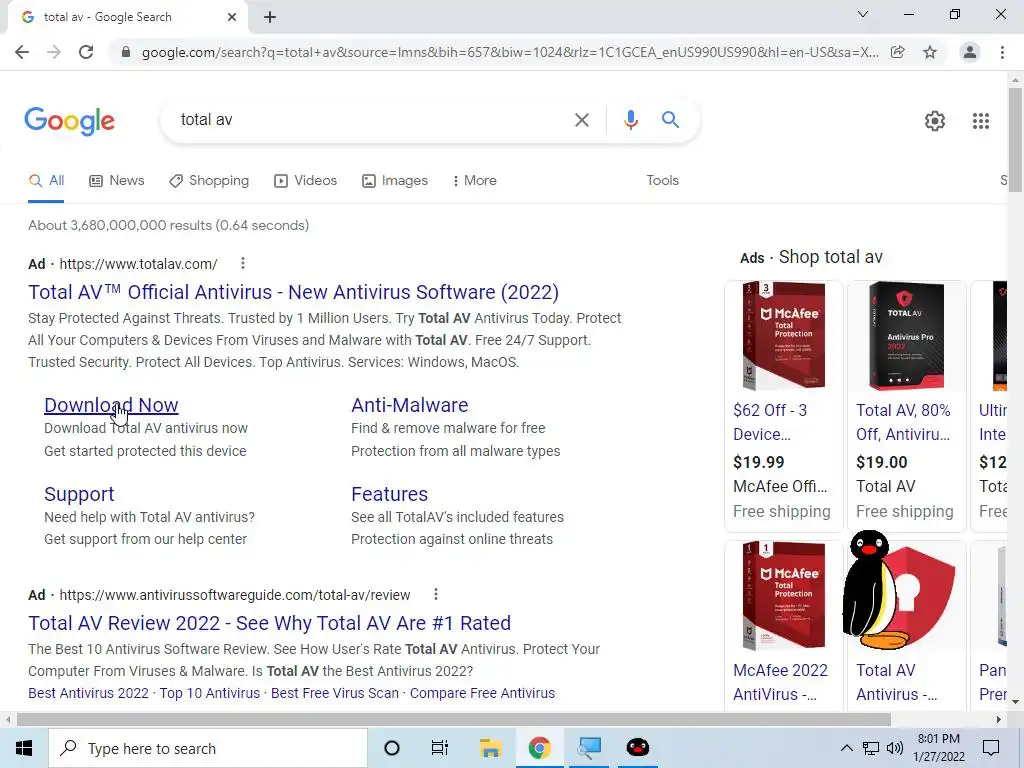The height and width of the screenshot is (768, 1024).
Task: Open a new tab with the plus button
Action: pos(270,17)
